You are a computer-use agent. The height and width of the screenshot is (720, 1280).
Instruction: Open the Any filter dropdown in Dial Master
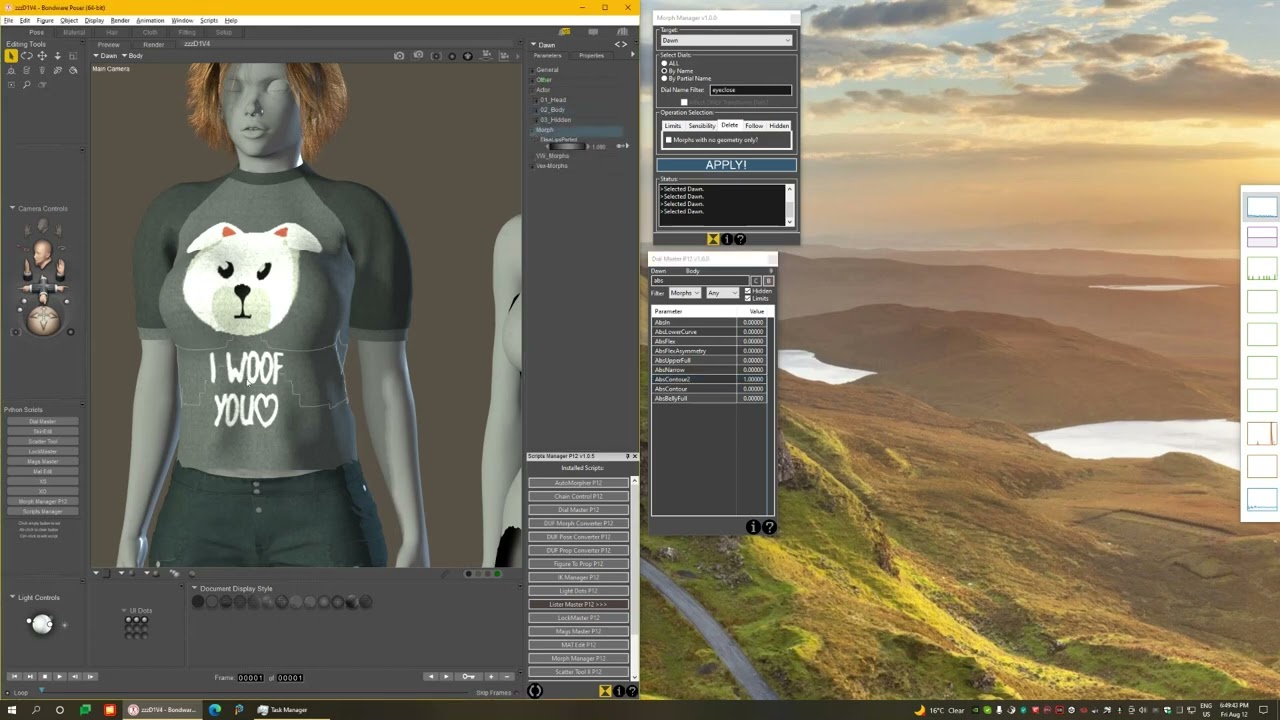point(723,293)
